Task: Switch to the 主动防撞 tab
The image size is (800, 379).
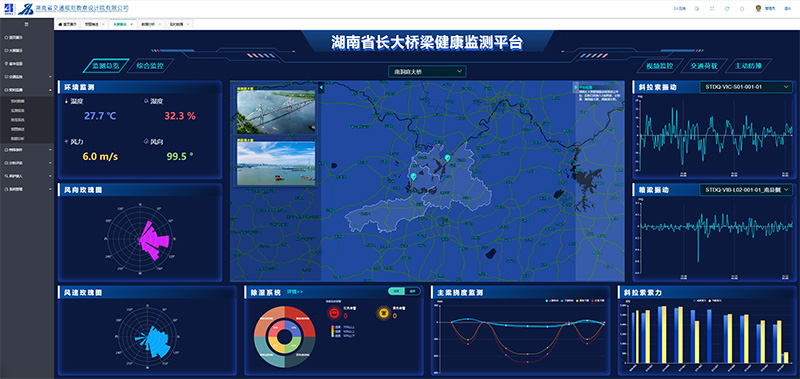Action: coord(748,66)
